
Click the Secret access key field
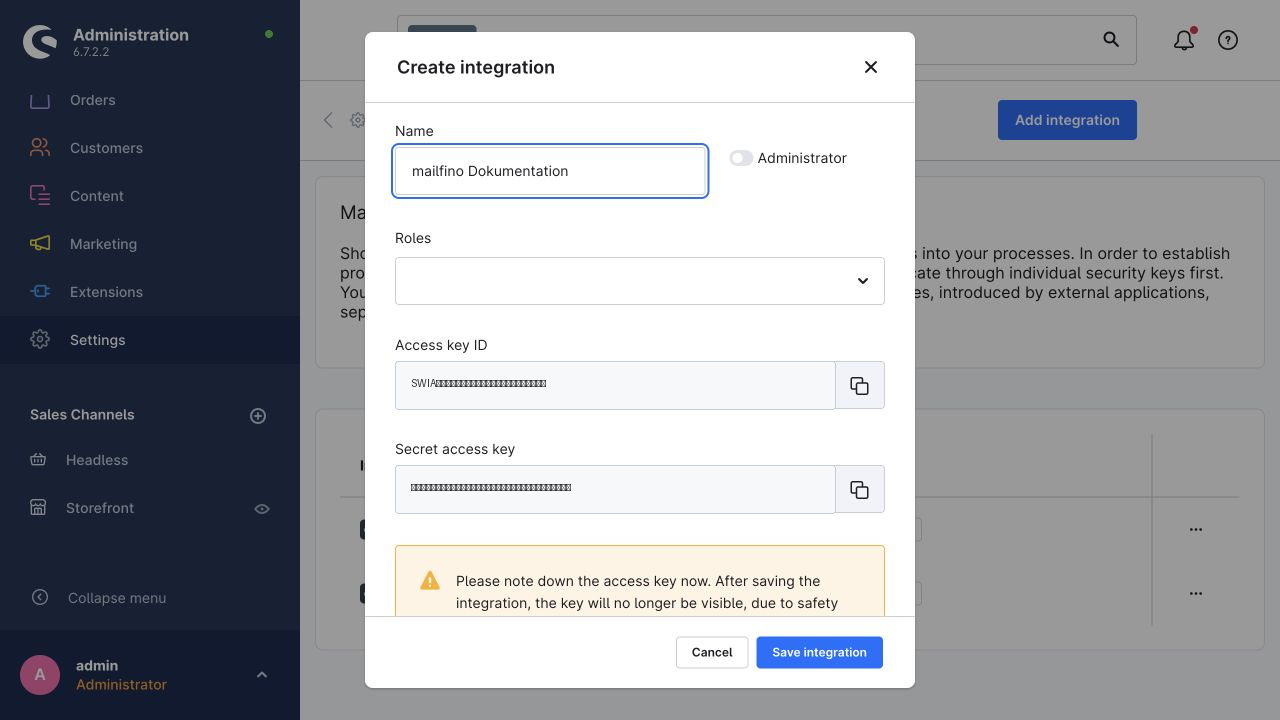tap(615, 489)
